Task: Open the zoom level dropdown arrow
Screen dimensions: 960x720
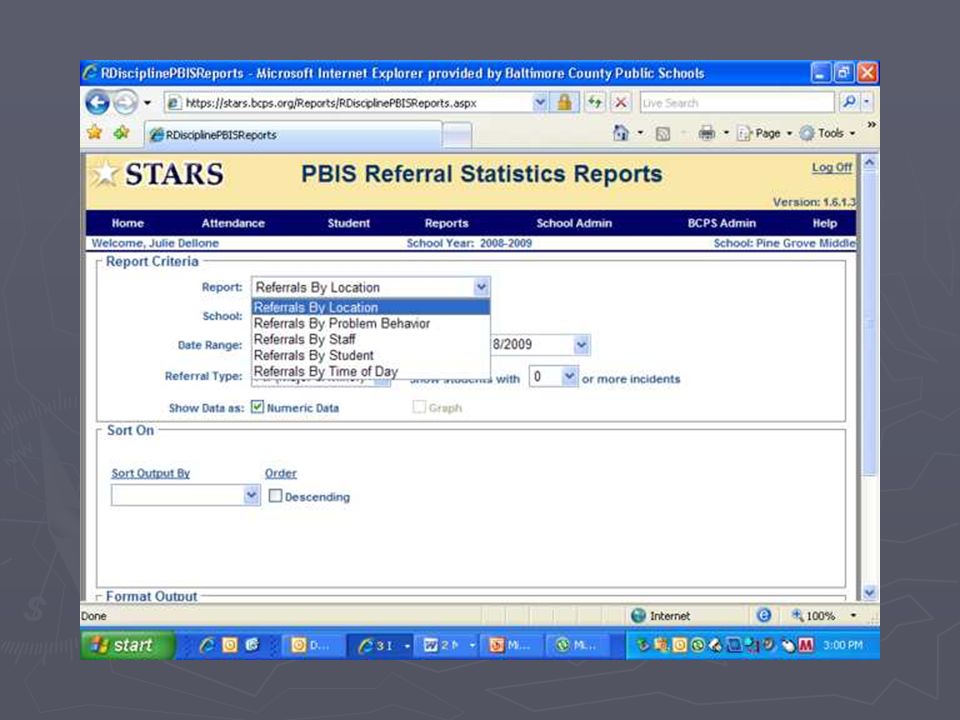Action: pyautogui.click(x=853, y=615)
